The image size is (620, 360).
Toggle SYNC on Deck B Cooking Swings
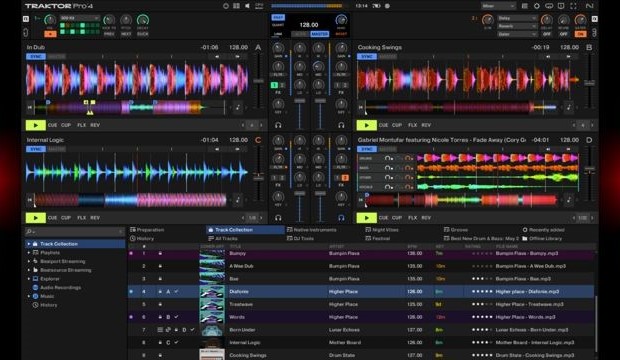coord(367,57)
